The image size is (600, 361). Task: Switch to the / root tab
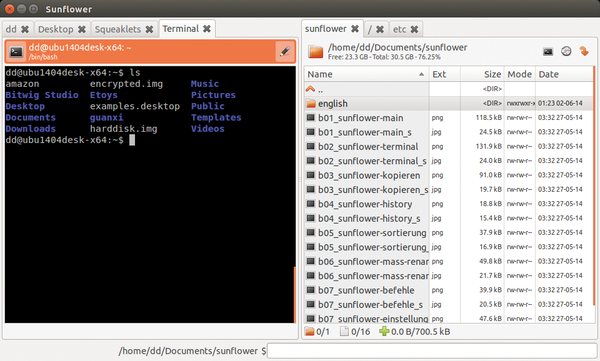pos(370,29)
